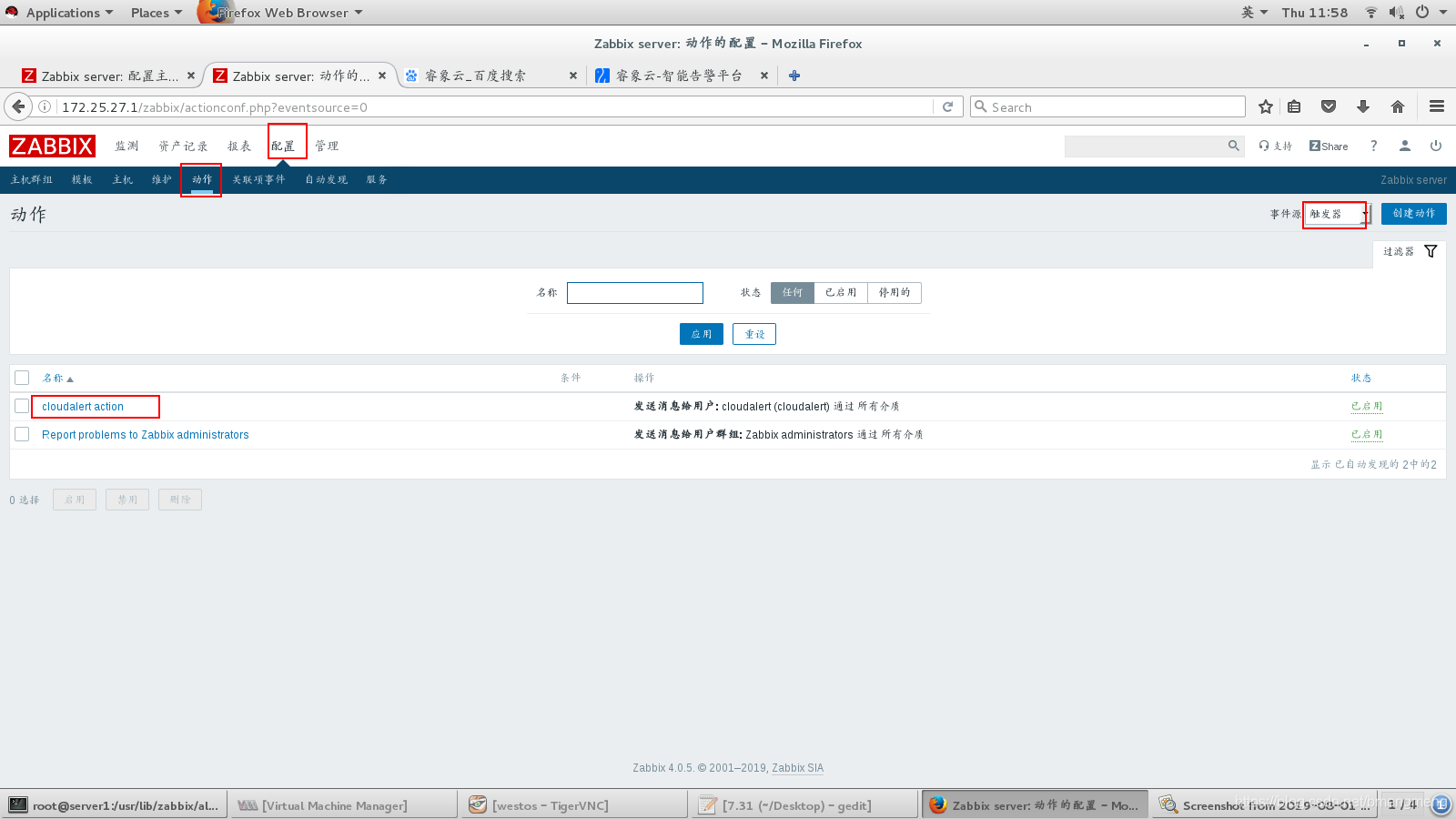Toggle 已启用 status of Report problems action

click(1367, 435)
